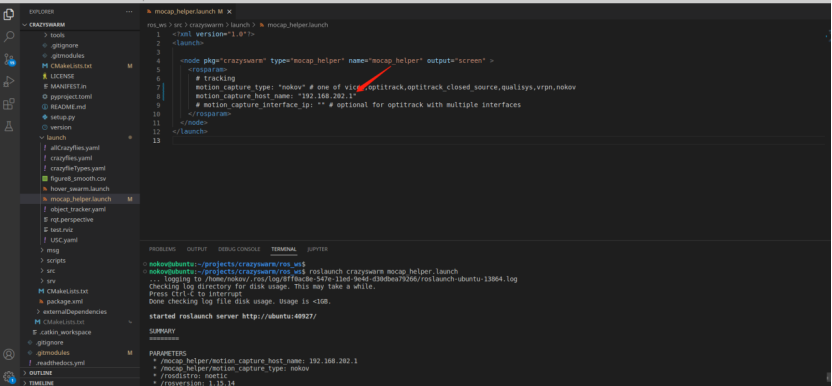Open Source Control view with badge
832x386 pixels.
pos(9,59)
